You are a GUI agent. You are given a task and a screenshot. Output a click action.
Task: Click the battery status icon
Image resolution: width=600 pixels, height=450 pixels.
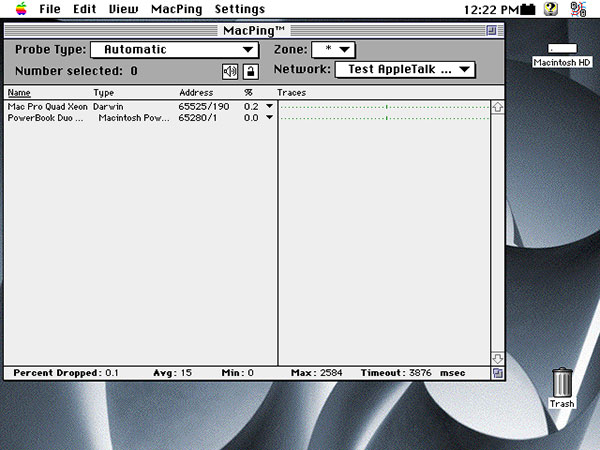pos(527,9)
